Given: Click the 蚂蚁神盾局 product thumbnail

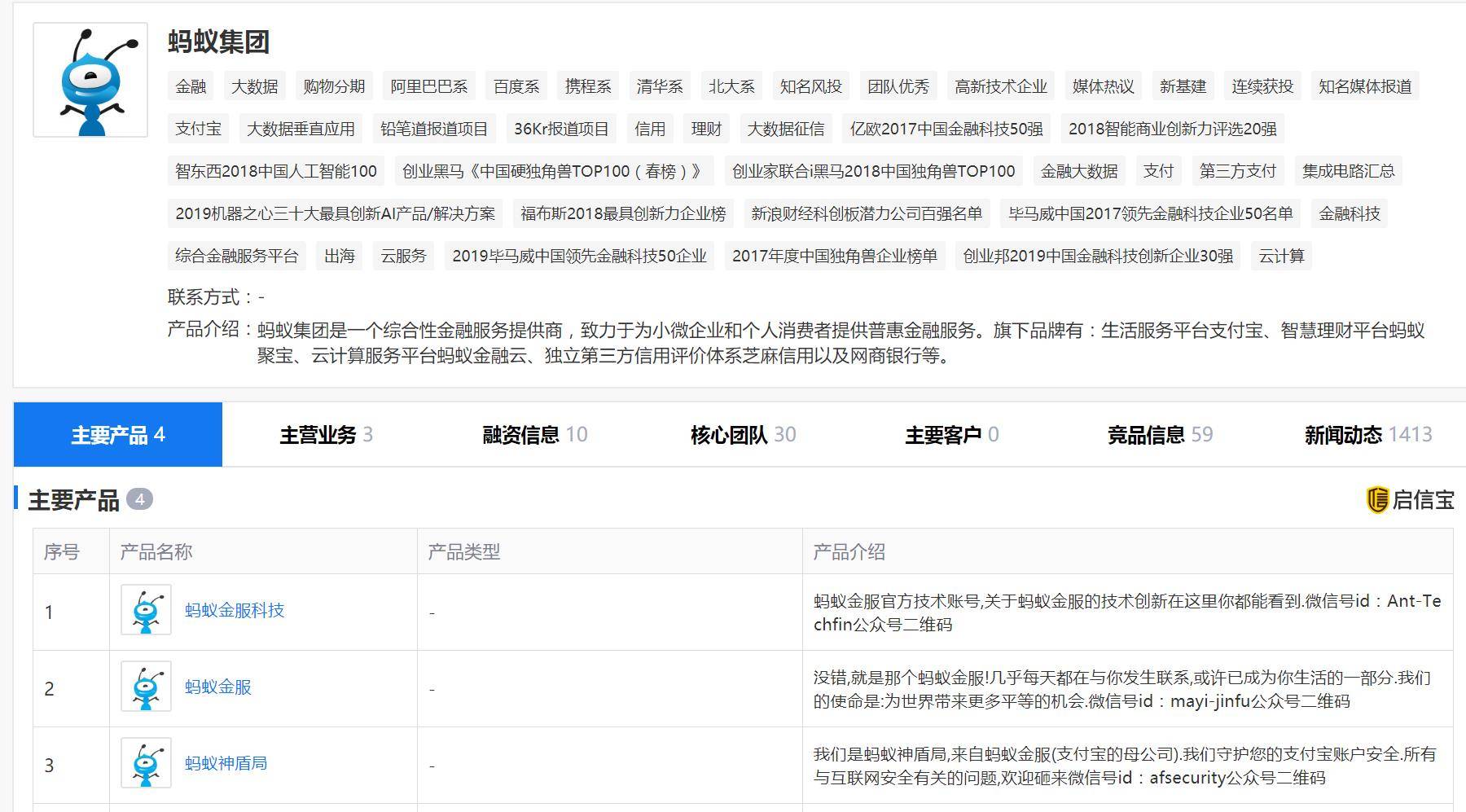Looking at the screenshot, I should click(x=147, y=763).
